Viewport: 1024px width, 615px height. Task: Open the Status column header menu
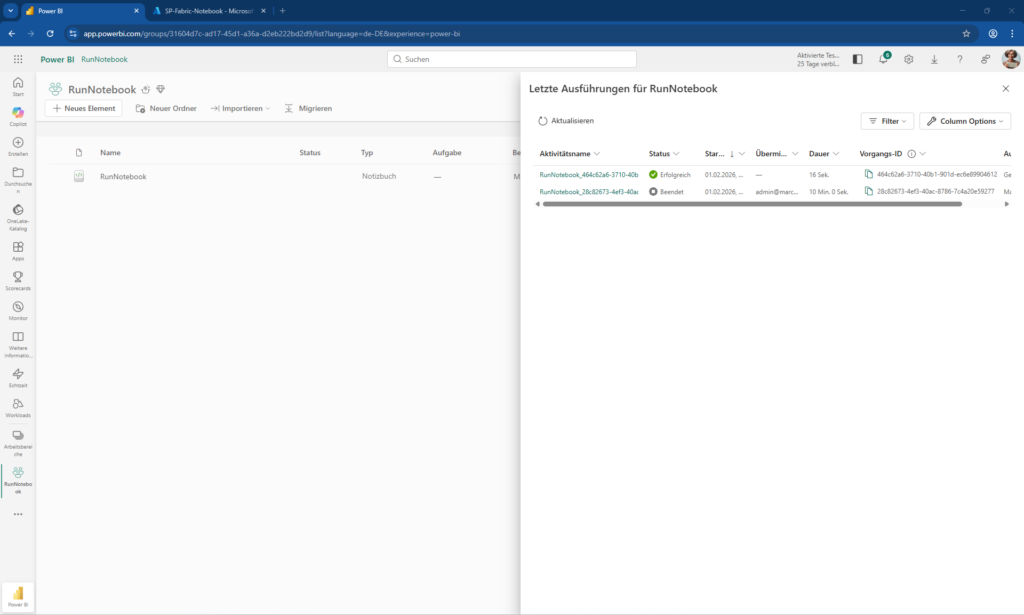tap(664, 154)
